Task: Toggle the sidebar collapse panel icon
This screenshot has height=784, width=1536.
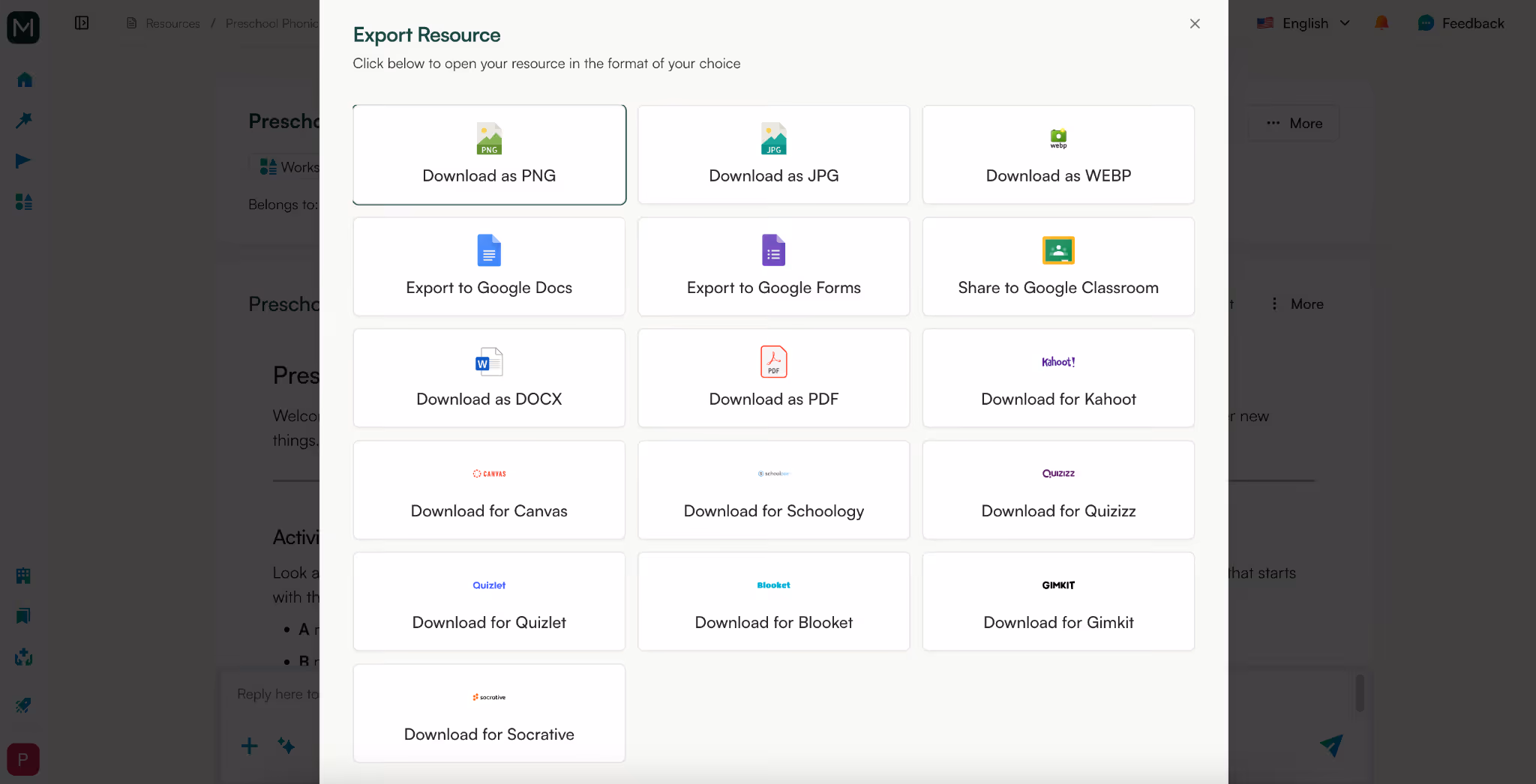Action: (x=82, y=23)
